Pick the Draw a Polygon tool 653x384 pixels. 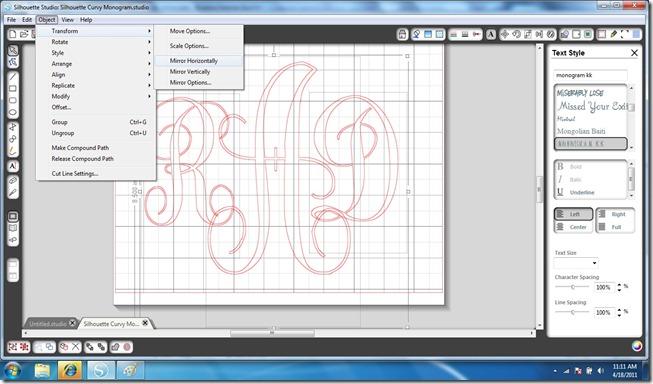[x=13, y=127]
